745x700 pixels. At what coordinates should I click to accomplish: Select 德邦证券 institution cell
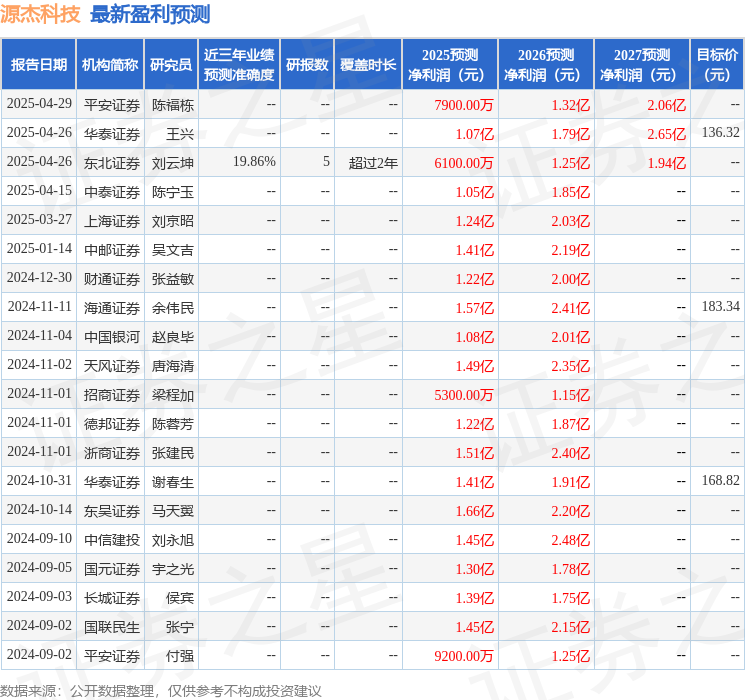(110, 423)
